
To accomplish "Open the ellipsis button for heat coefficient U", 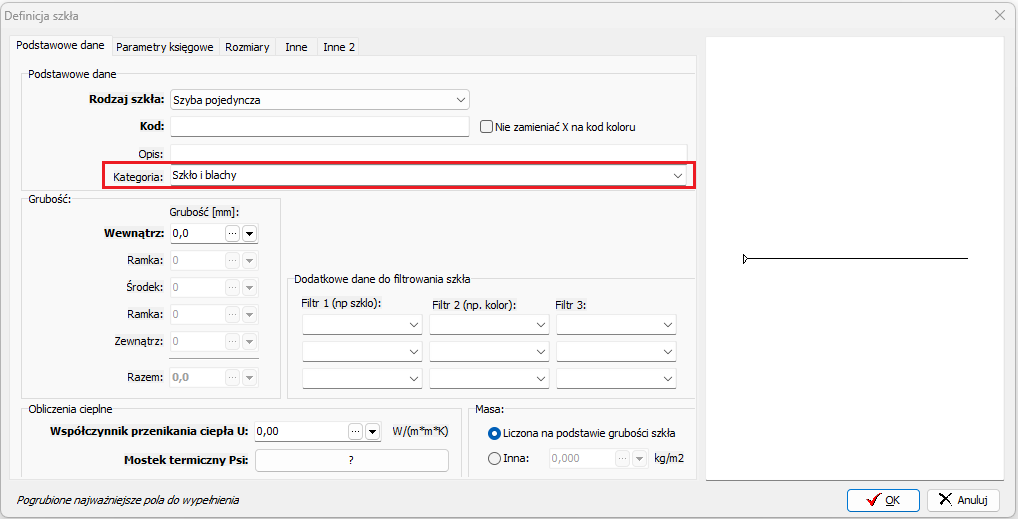I will [355, 432].
